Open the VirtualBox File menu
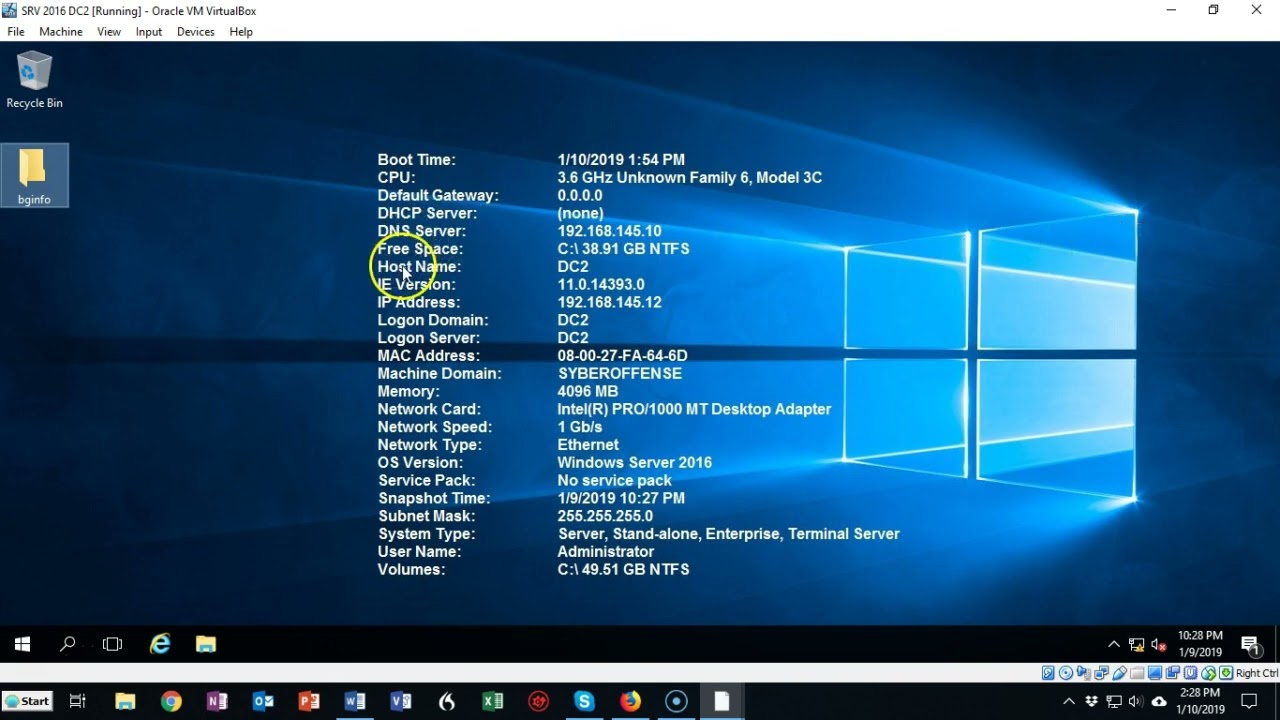The width and height of the screenshot is (1280, 720). pos(15,32)
